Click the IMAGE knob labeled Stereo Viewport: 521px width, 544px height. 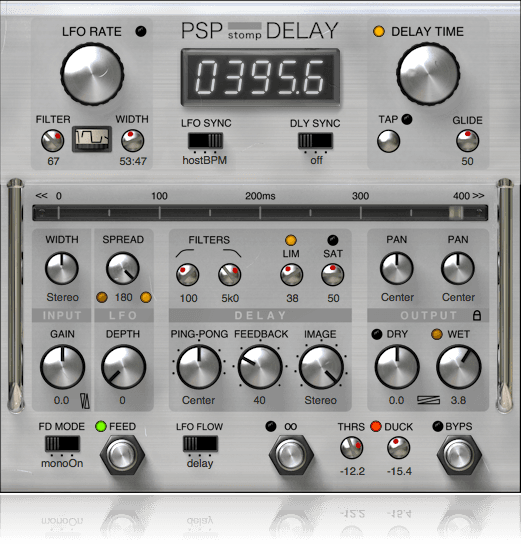tap(321, 367)
